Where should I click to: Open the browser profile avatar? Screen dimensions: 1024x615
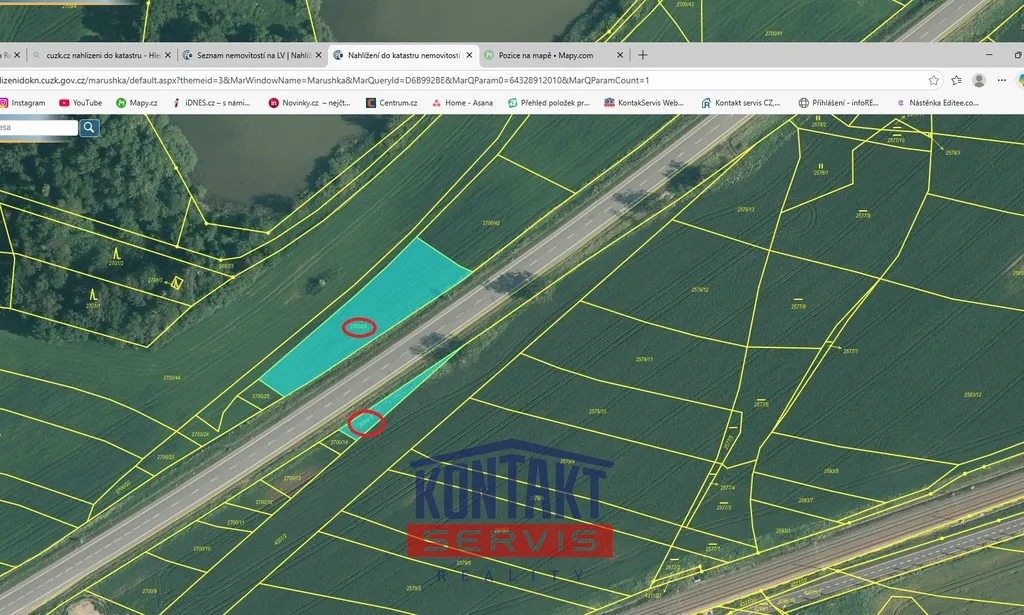(x=979, y=80)
